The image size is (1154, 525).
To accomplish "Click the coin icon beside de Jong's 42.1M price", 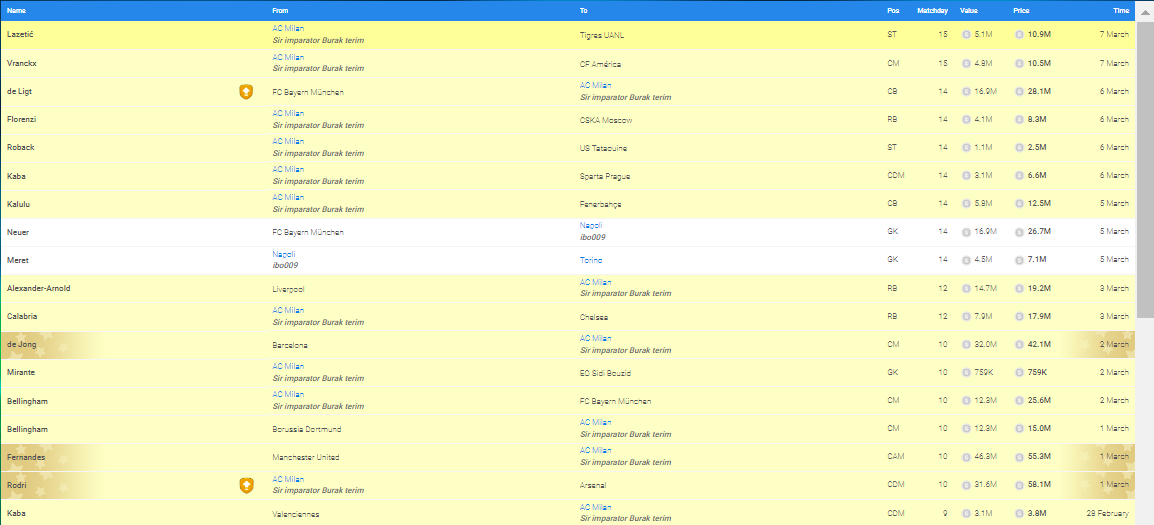I will 1019,344.
